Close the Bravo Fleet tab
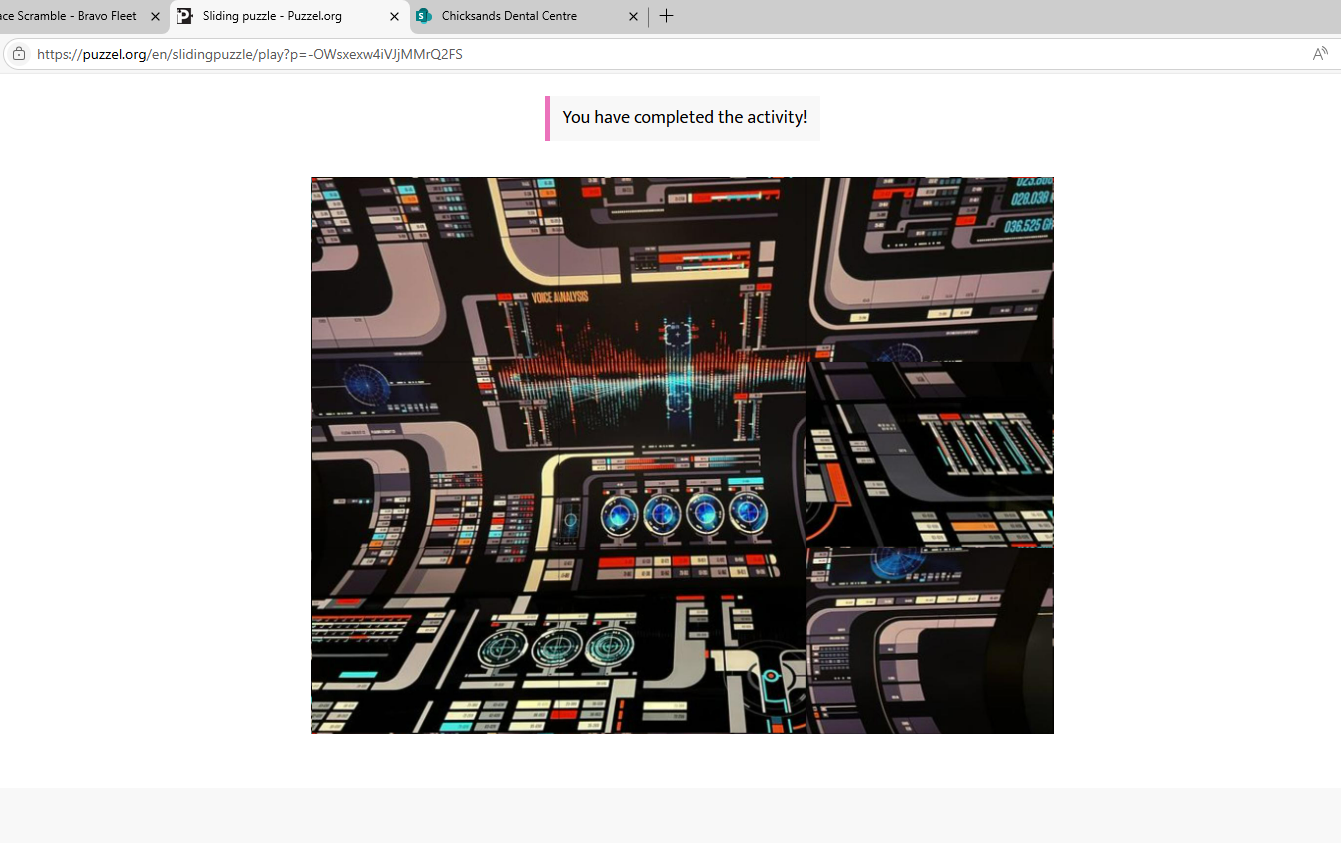This screenshot has height=843, width=1341. pyautogui.click(x=155, y=16)
